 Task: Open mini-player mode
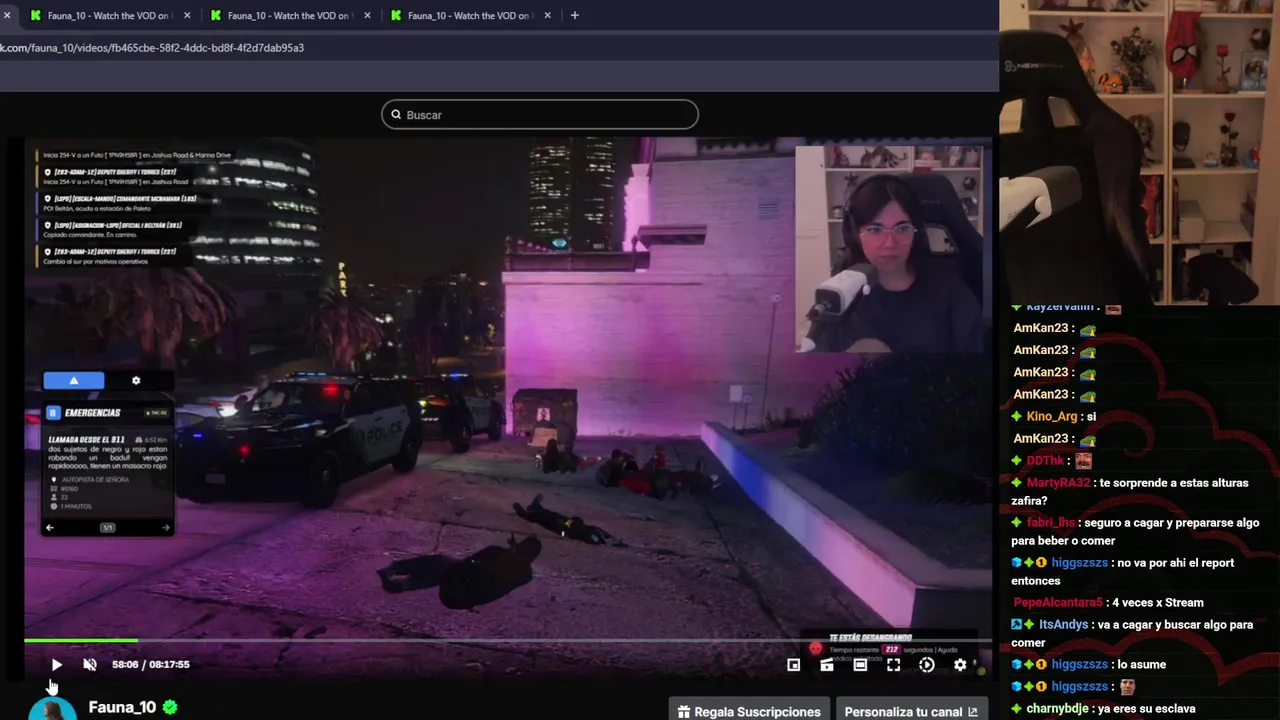click(793, 665)
